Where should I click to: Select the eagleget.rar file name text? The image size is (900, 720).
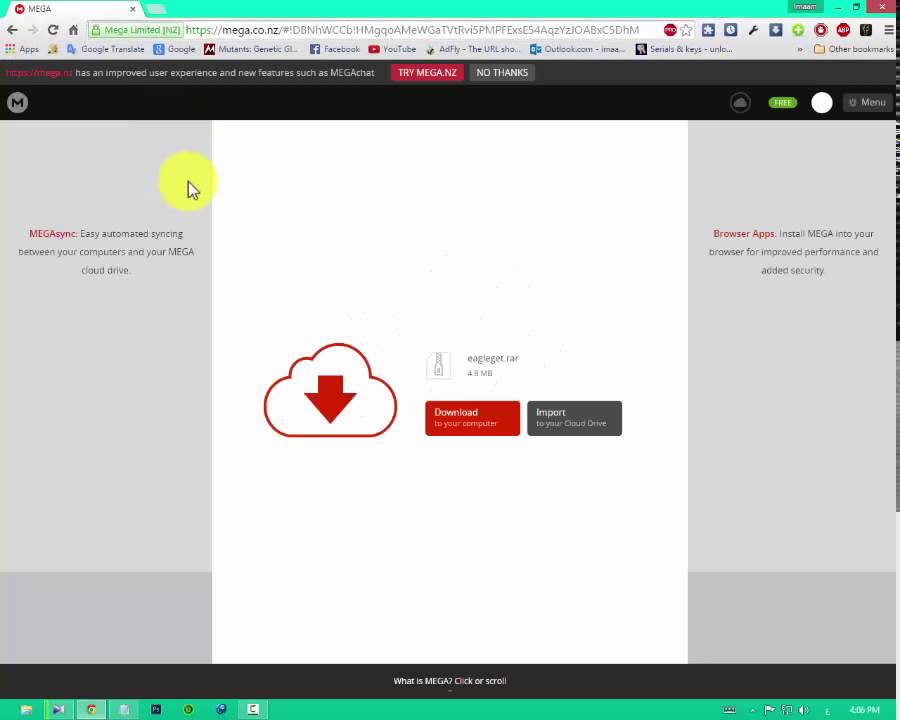point(492,358)
